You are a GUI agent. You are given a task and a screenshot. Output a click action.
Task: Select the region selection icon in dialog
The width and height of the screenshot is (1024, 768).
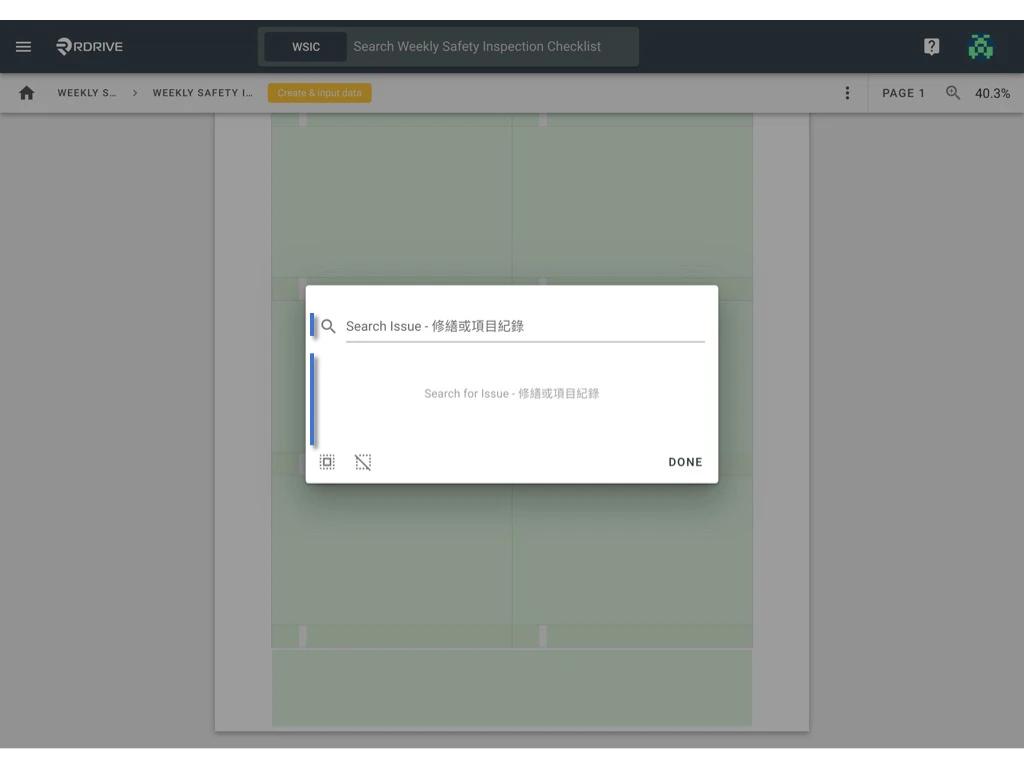click(327, 461)
